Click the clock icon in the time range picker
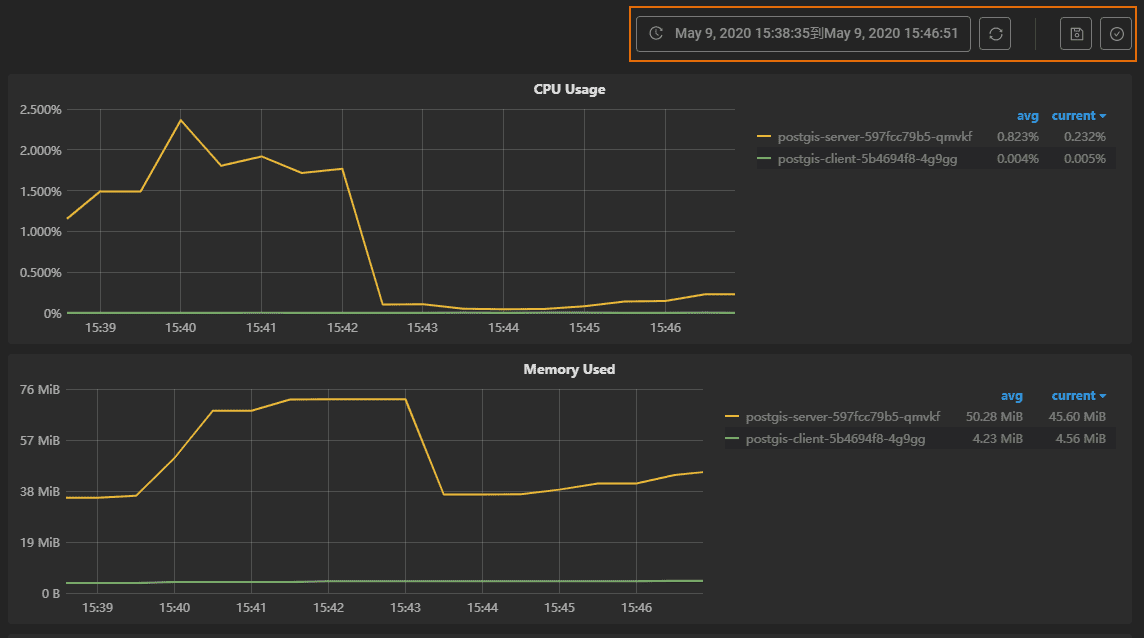 [x=656, y=33]
